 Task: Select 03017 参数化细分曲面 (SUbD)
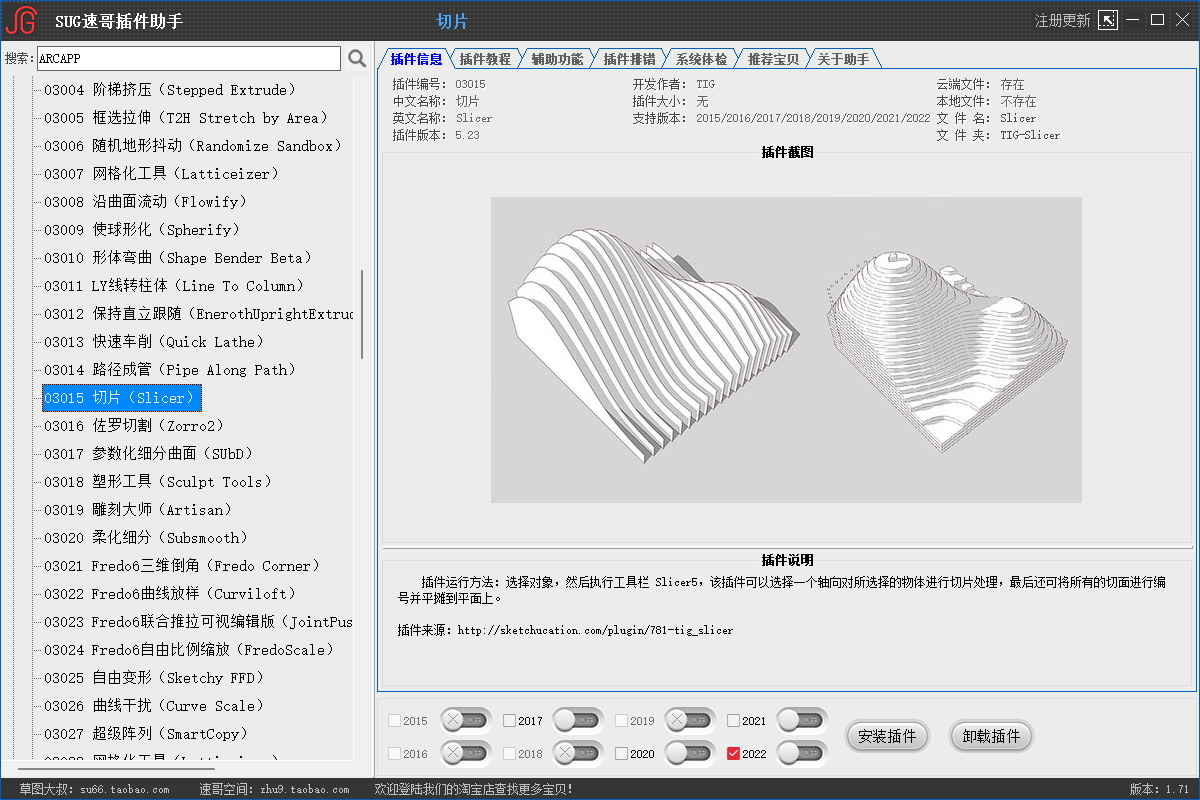(149, 454)
